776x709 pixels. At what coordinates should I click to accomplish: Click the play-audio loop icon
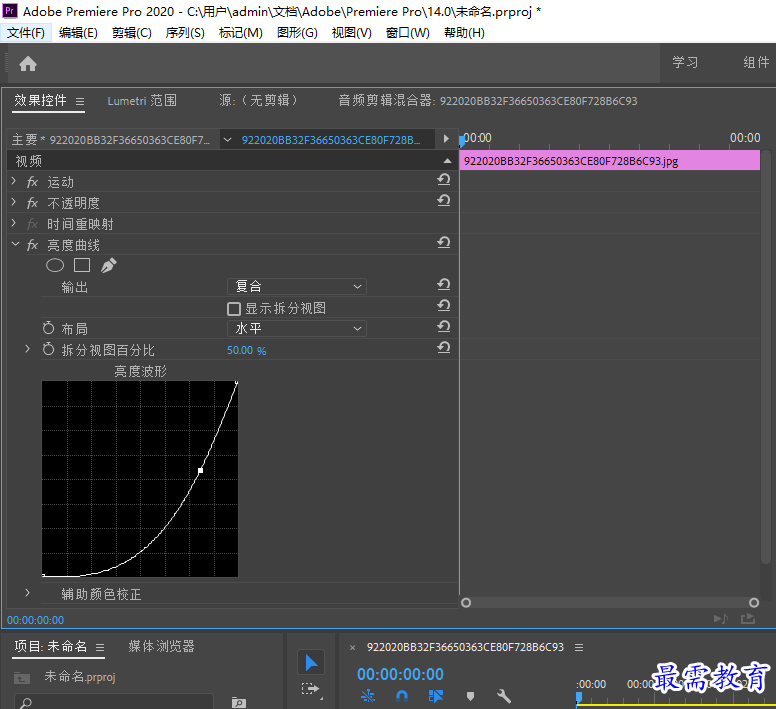tap(721, 618)
